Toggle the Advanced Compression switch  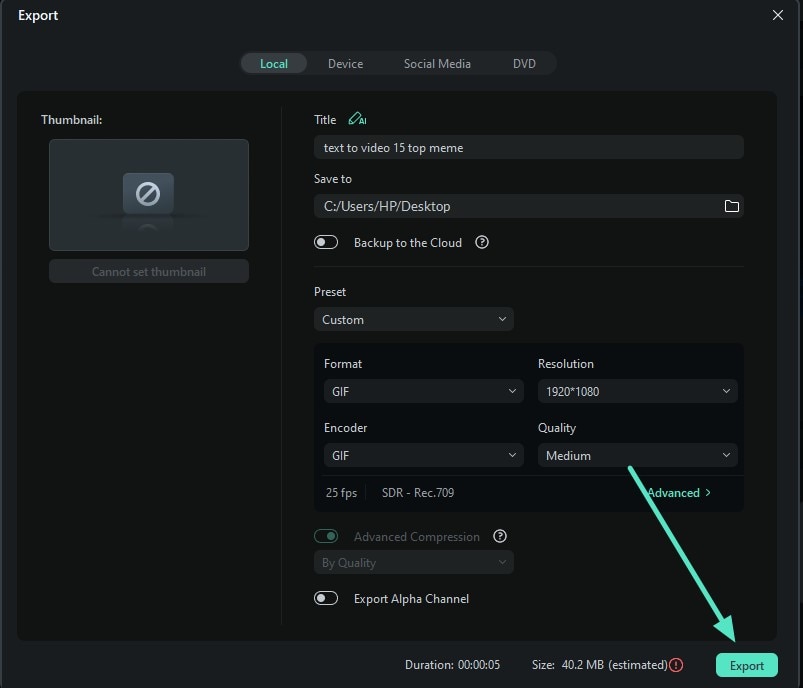326,536
